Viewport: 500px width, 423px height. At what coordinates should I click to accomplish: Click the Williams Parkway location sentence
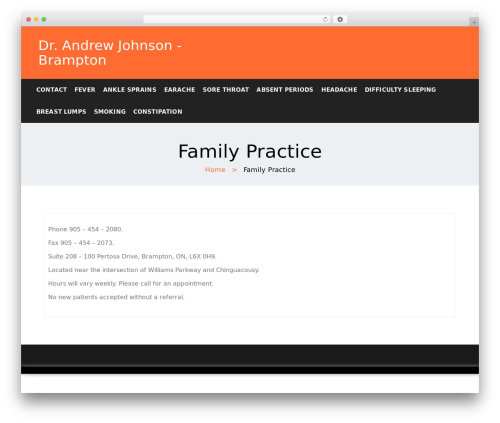click(x=154, y=270)
